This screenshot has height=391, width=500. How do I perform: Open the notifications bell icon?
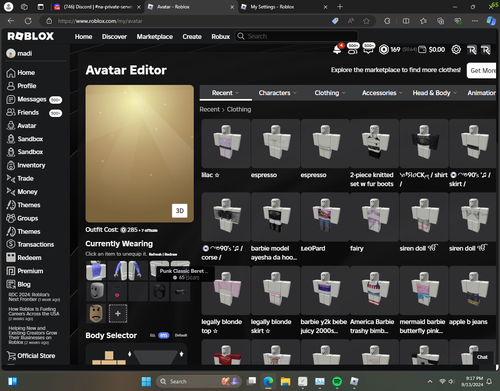pyautogui.click(x=337, y=50)
